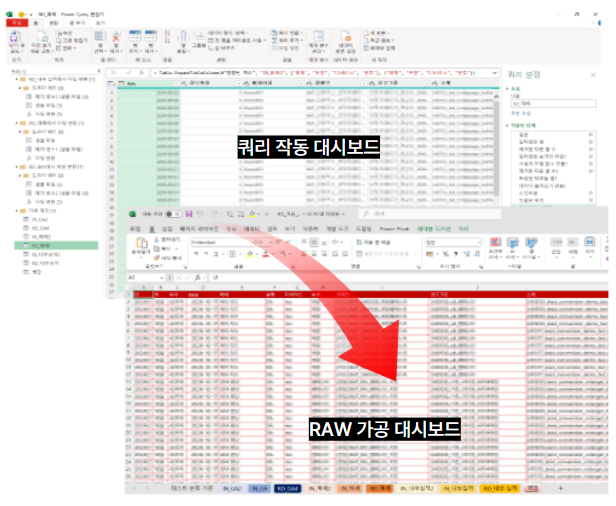Open the Table Design tab in Excel
This screenshot has height=506, width=616.
click(x=434, y=229)
